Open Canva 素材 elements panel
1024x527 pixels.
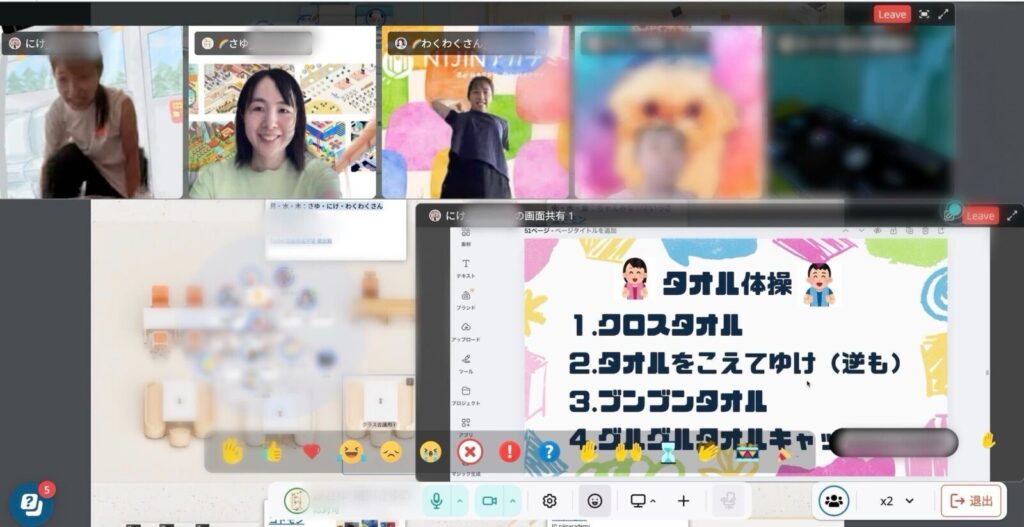tap(466, 236)
